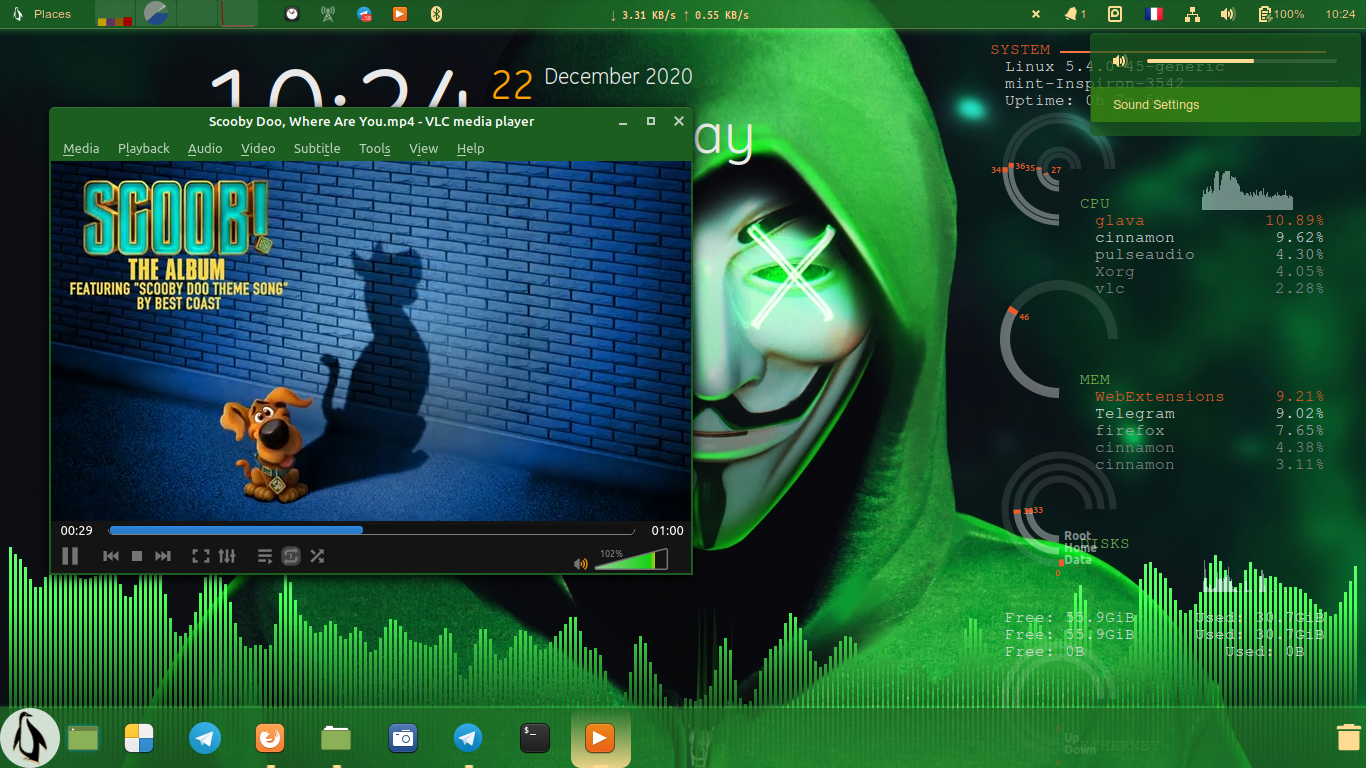Click the network speed indicator in panel
This screenshot has height=768, width=1366.
679,15
